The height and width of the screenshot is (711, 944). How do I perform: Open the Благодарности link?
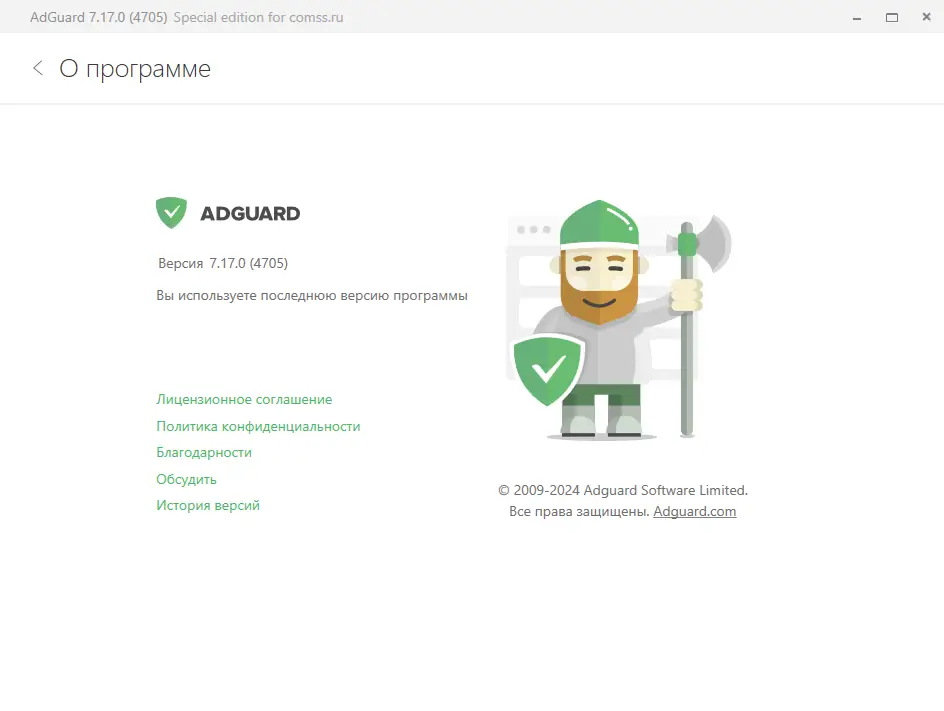click(204, 453)
